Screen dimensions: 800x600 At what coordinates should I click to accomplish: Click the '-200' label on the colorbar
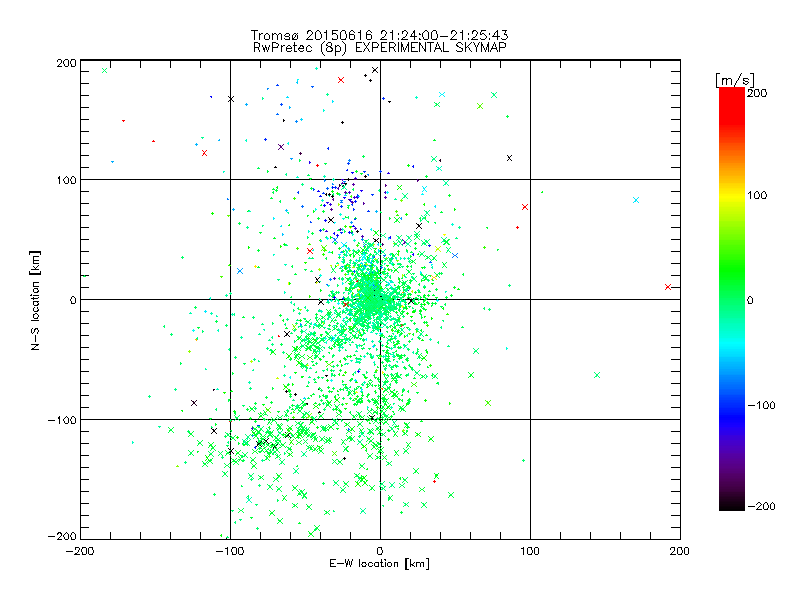(x=761, y=506)
